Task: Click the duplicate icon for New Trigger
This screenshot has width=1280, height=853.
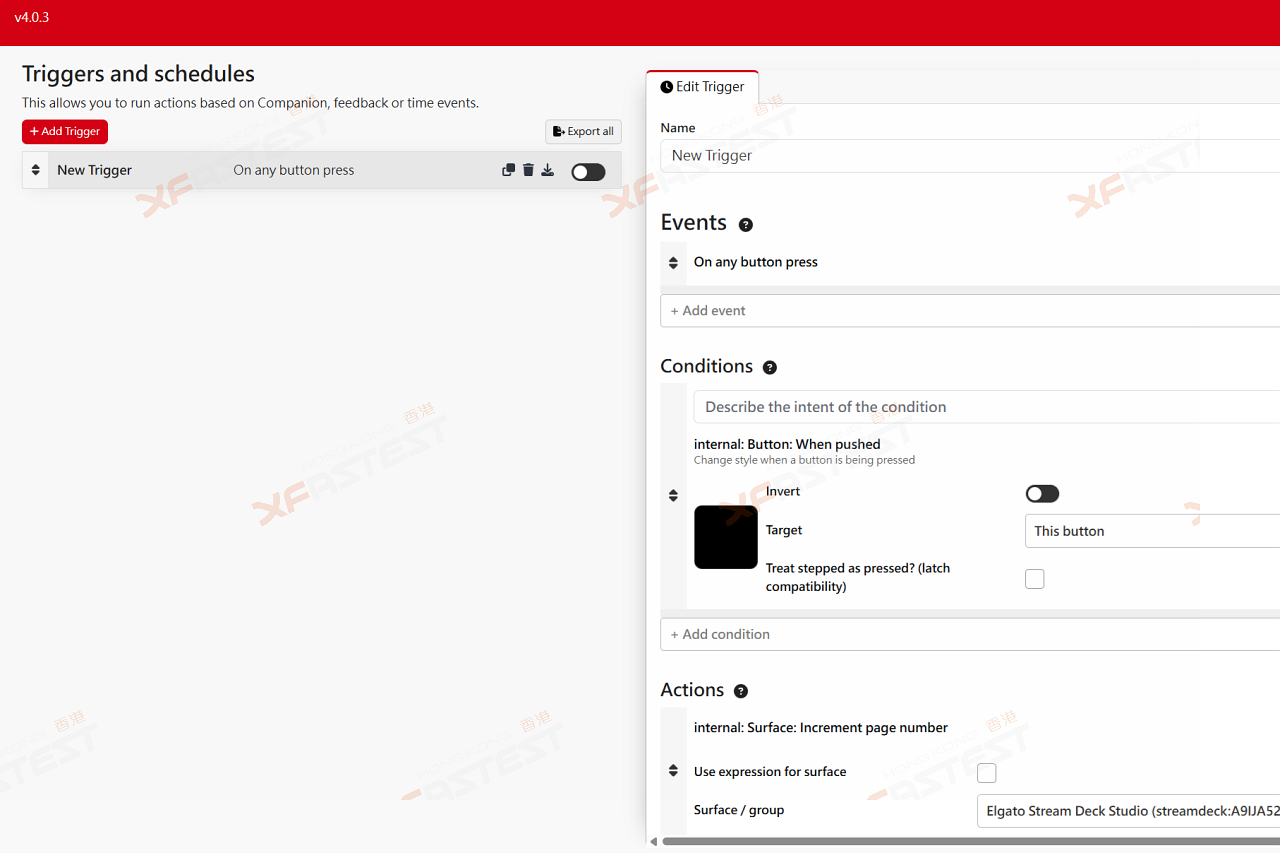Action: point(508,170)
